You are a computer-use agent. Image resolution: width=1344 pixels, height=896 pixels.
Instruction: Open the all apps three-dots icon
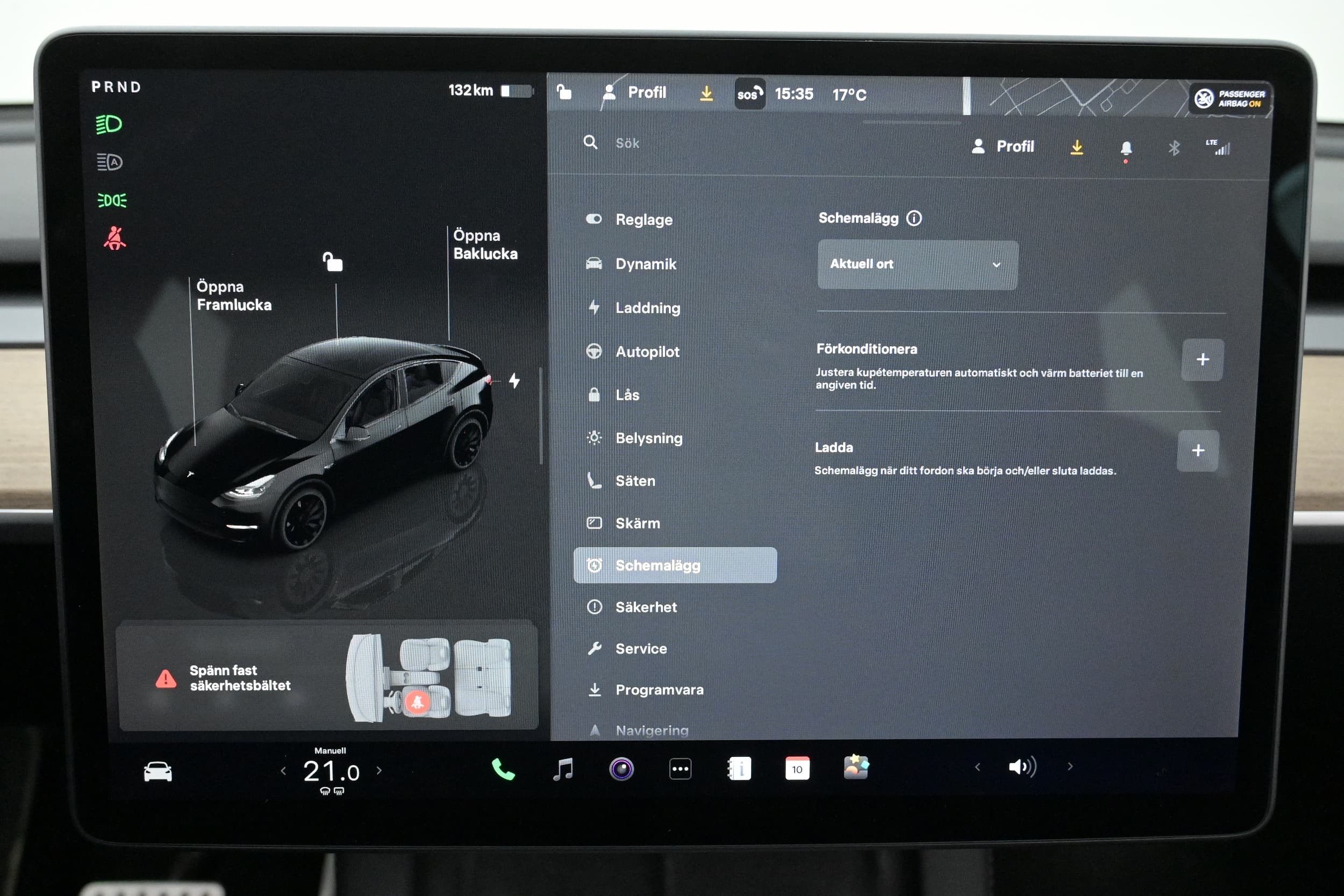(680, 769)
